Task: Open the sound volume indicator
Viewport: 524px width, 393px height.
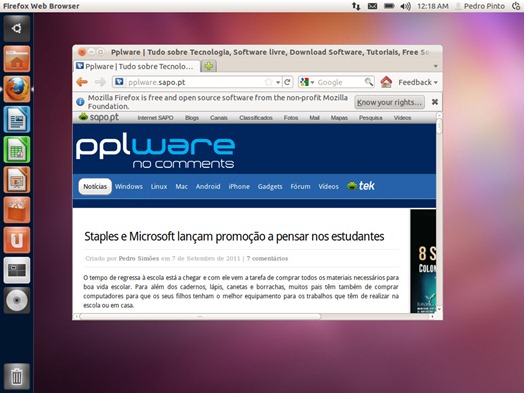Action: point(405,6)
